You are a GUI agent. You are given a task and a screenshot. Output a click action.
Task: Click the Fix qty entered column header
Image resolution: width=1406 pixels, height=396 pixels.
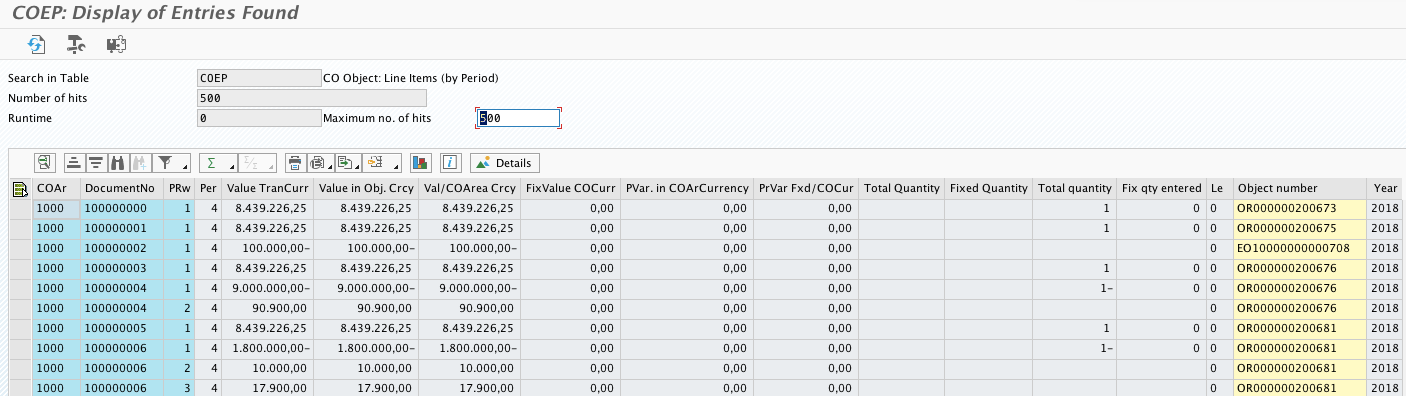click(x=1161, y=188)
